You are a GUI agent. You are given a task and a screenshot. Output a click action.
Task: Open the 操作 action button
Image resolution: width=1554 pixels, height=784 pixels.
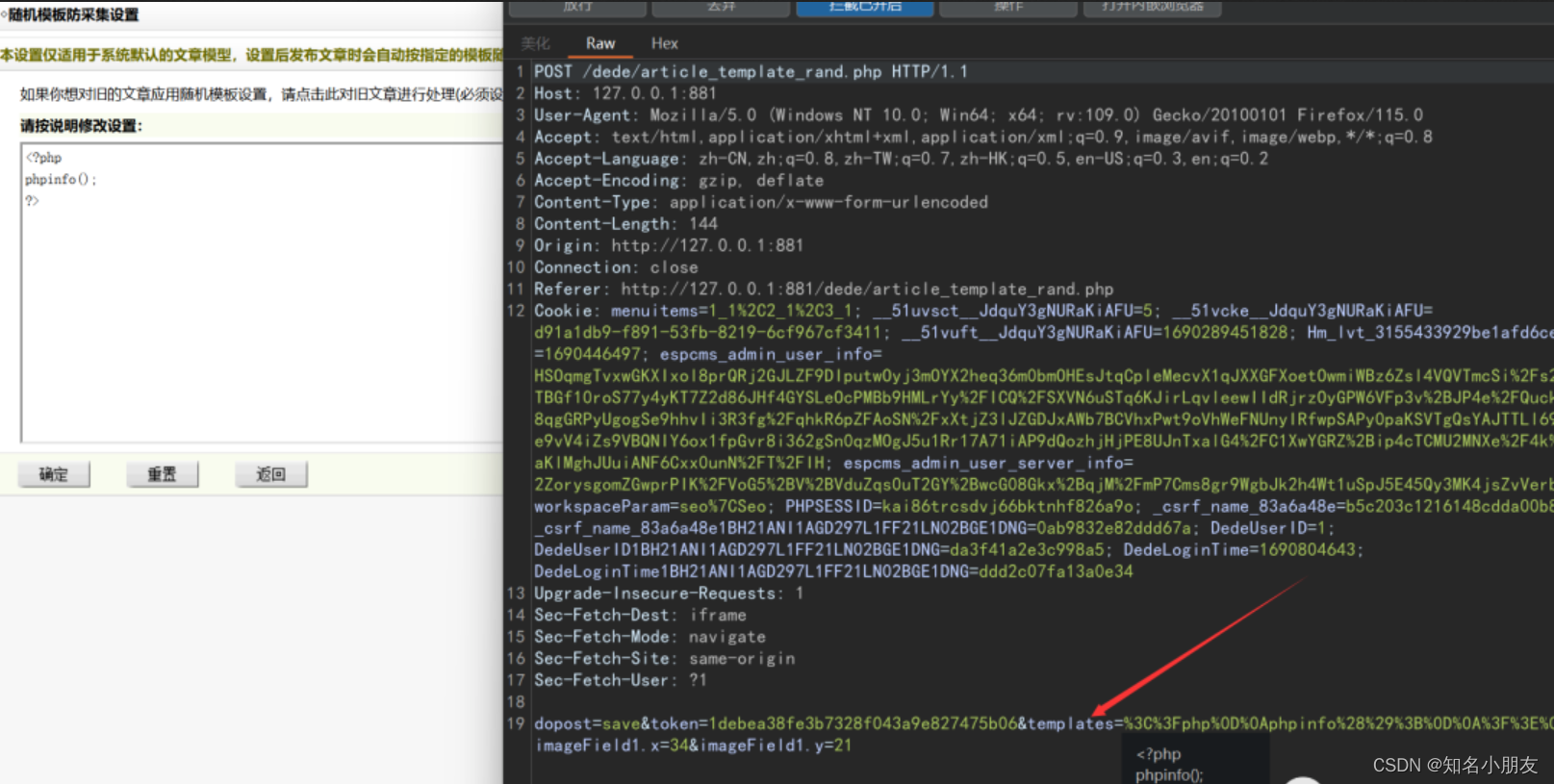point(1008,8)
